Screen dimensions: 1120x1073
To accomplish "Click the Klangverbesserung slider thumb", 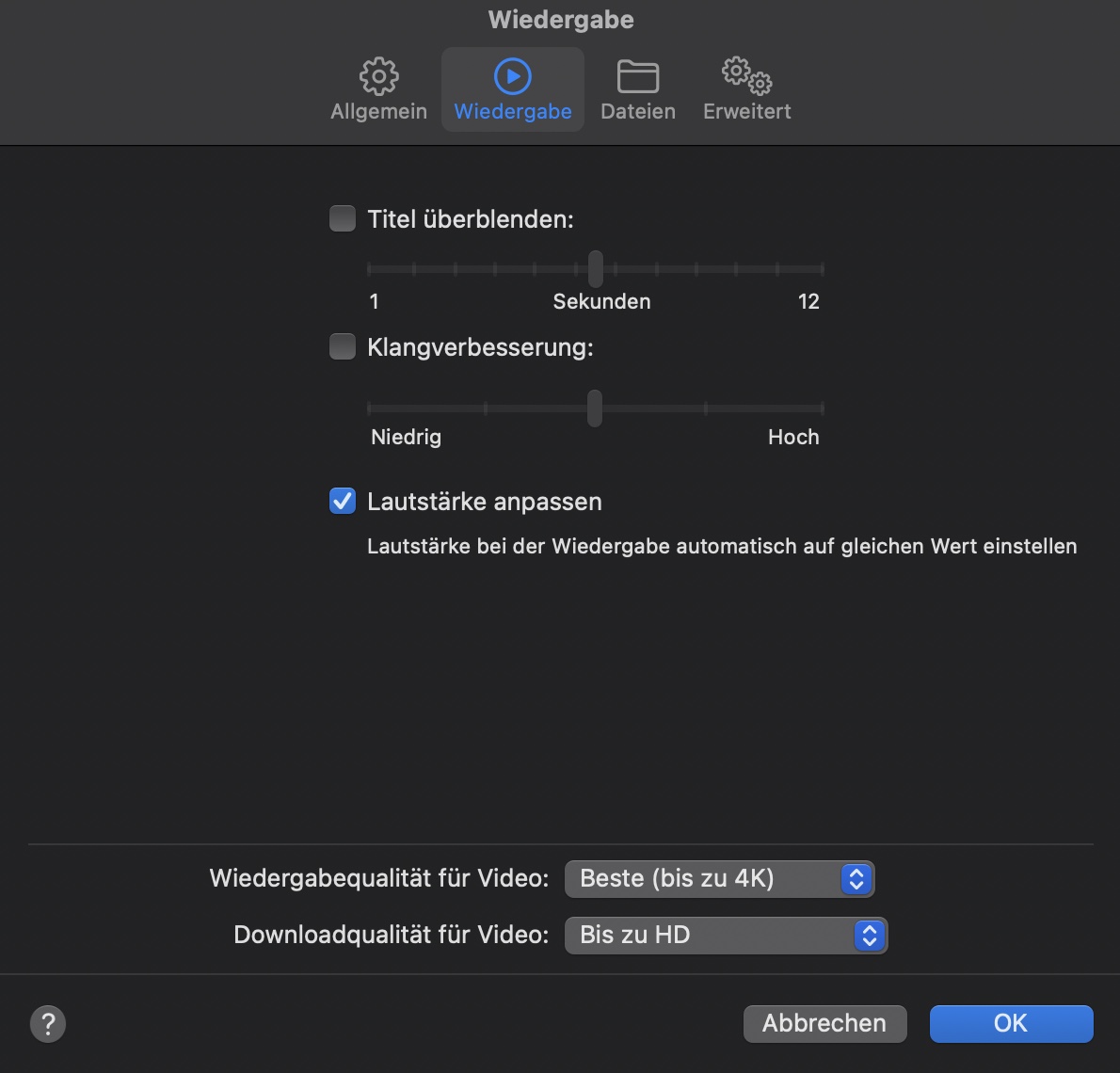I will 595,408.
